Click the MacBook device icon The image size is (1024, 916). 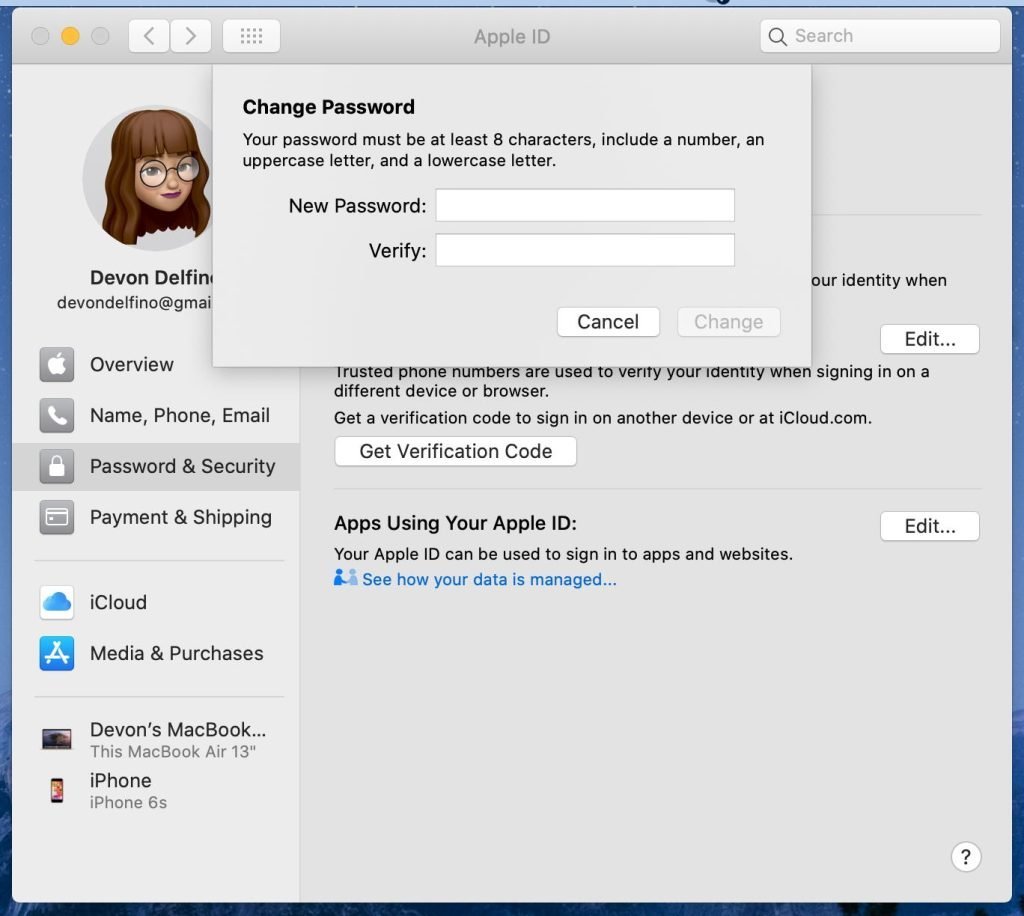tap(57, 739)
